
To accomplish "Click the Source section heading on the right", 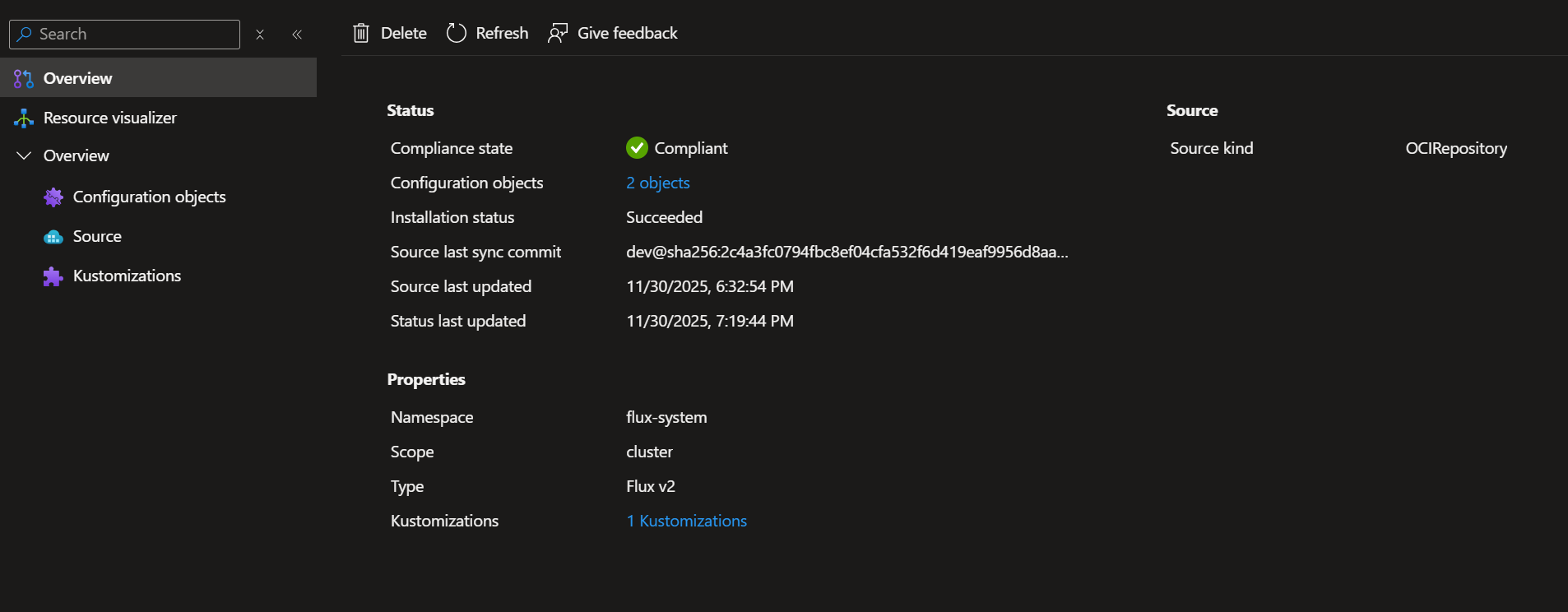I will click(x=1192, y=110).
